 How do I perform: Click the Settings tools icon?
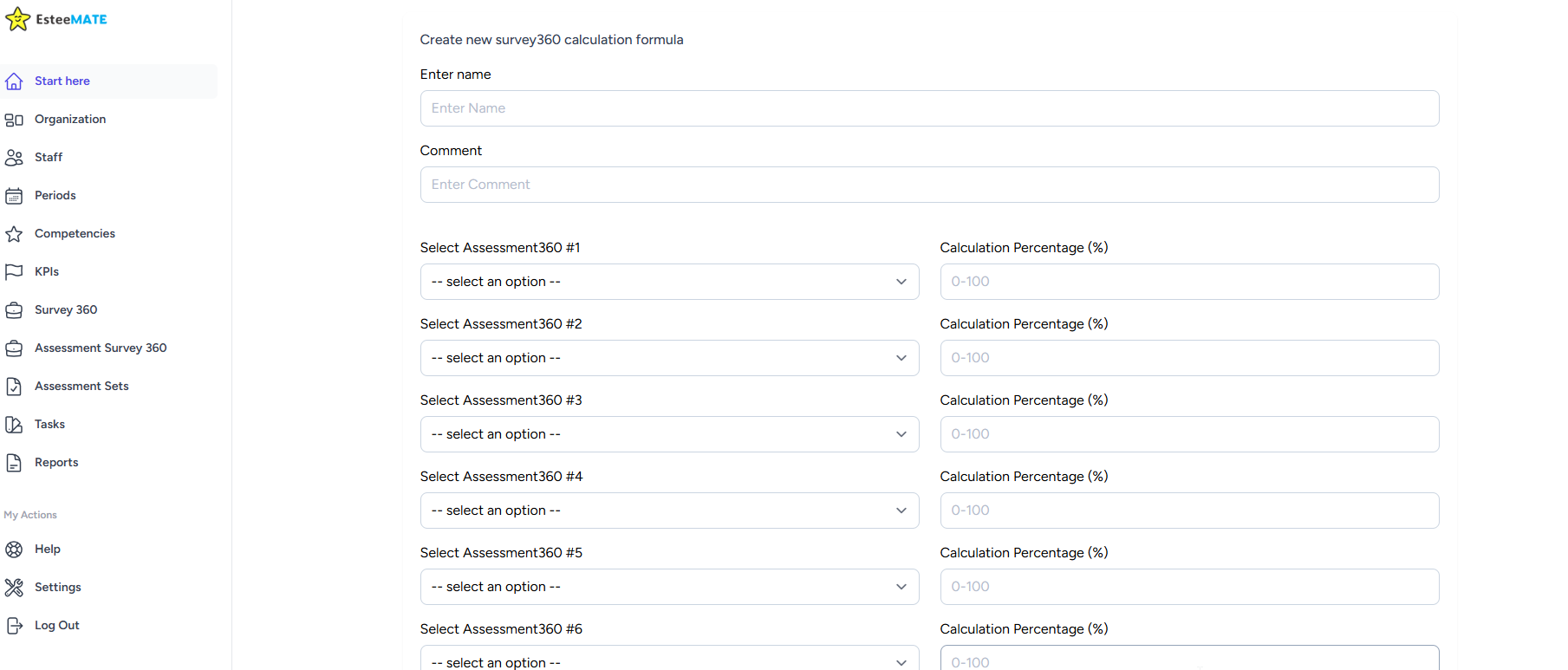tap(14, 588)
